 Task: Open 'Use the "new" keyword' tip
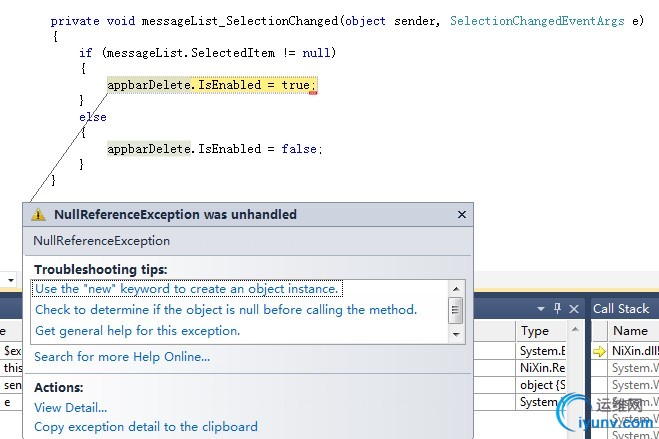click(187, 289)
